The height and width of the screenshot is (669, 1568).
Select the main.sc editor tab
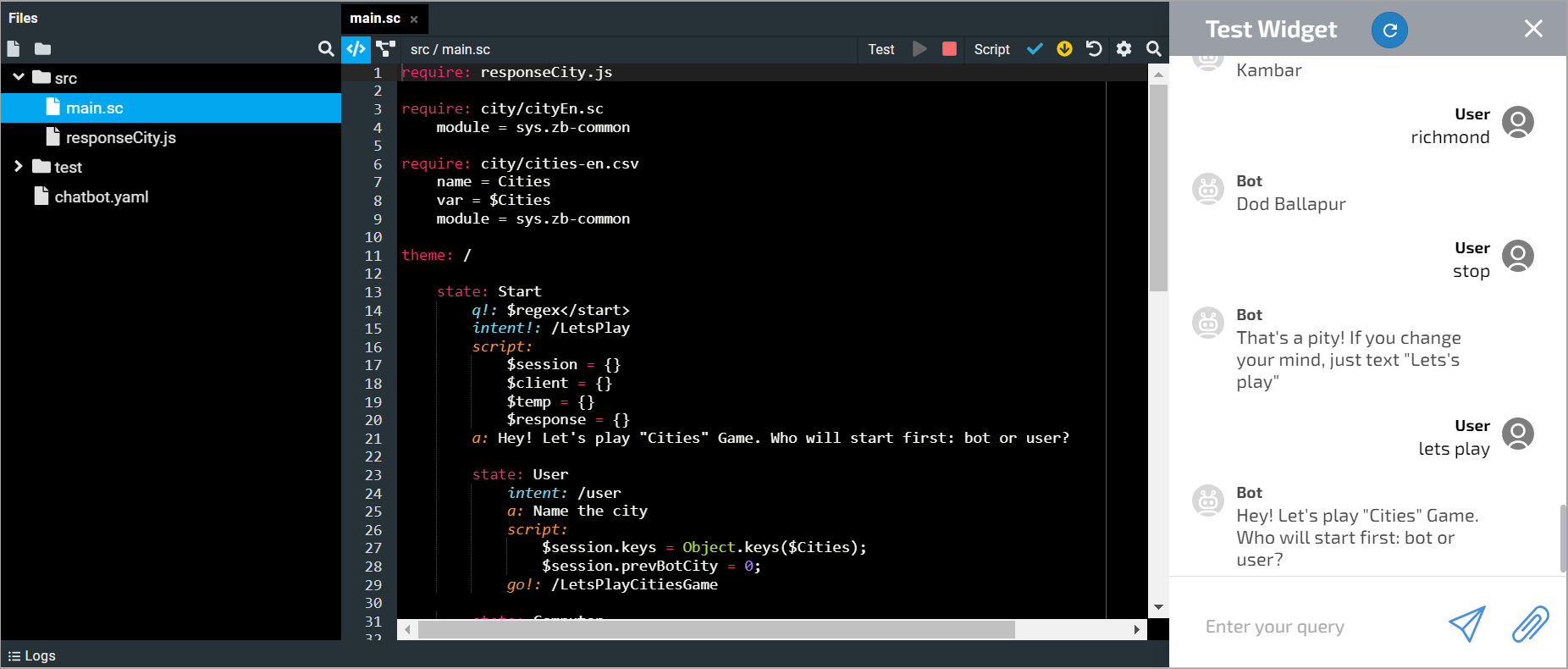pos(375,18)
